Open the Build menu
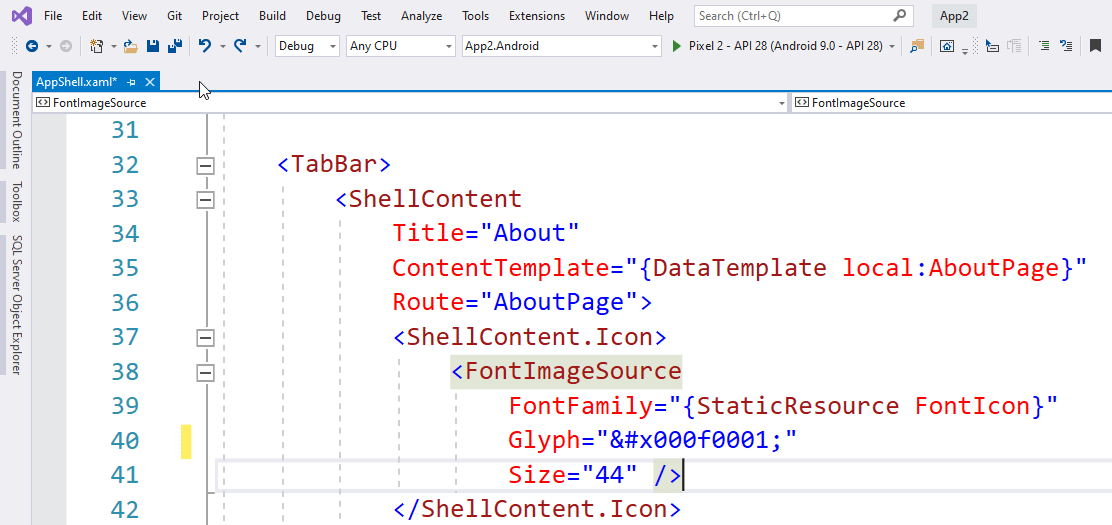Screen dimensions: 1112x525 pos(272,16)
